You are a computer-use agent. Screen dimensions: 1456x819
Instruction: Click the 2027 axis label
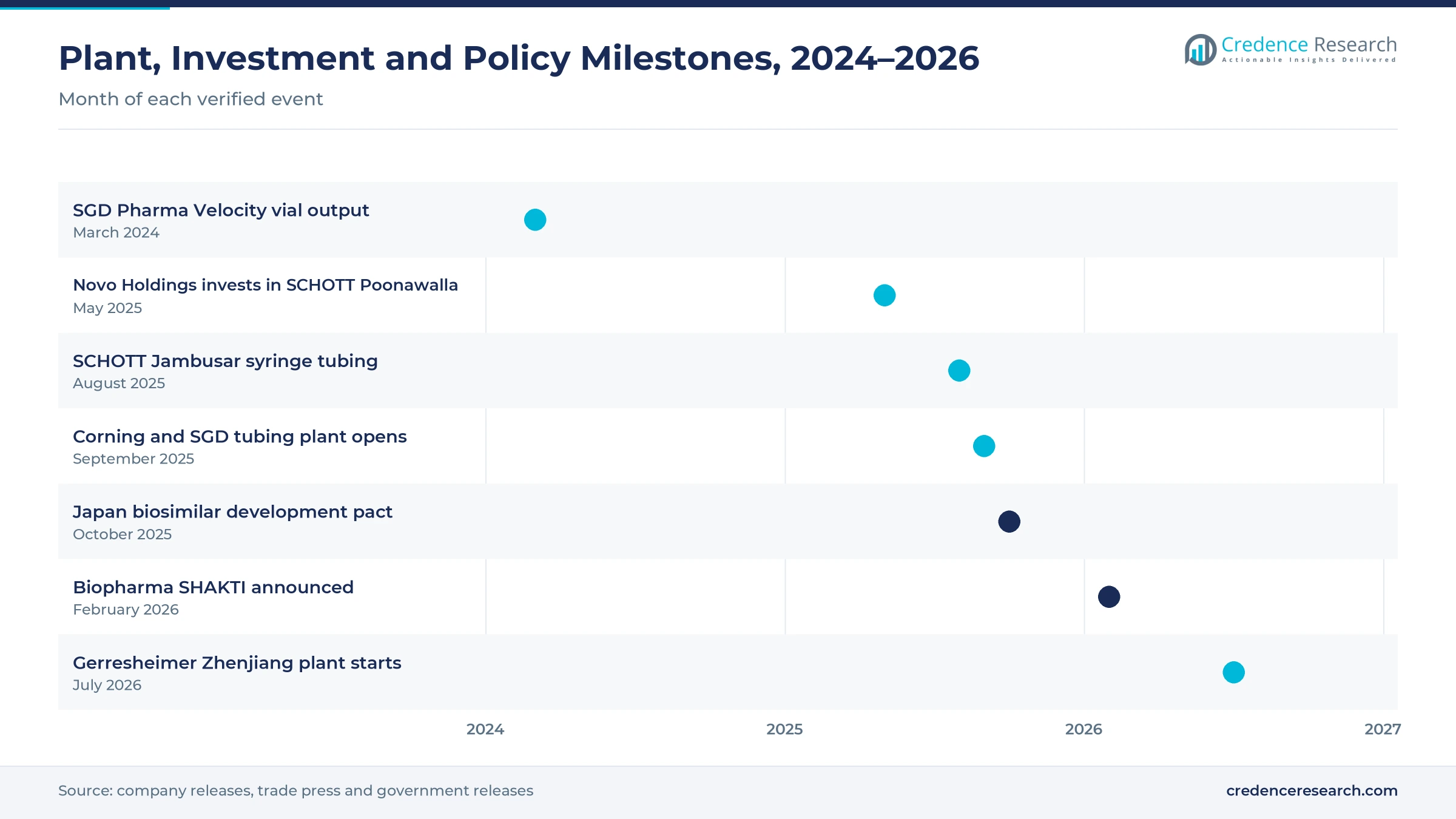[1383, 729]
